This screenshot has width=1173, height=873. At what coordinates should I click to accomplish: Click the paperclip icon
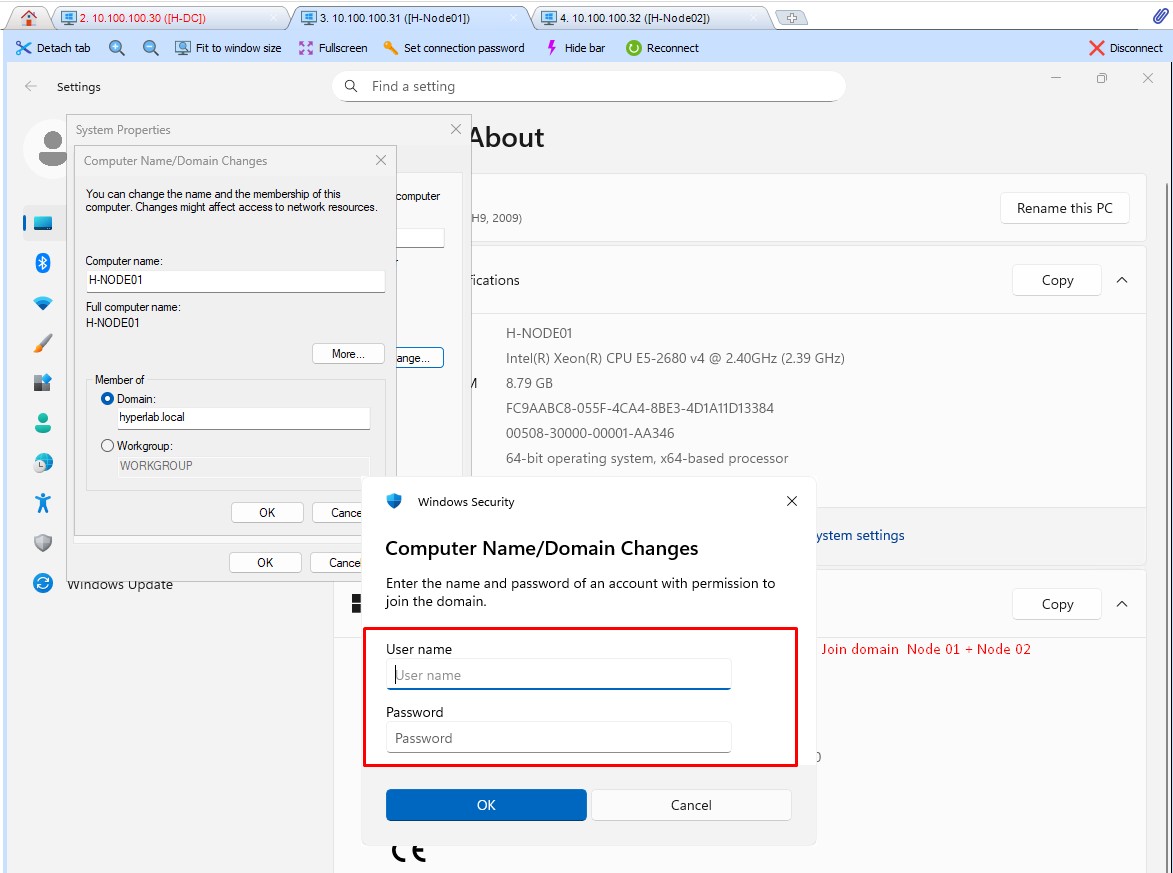point(1160,16)
